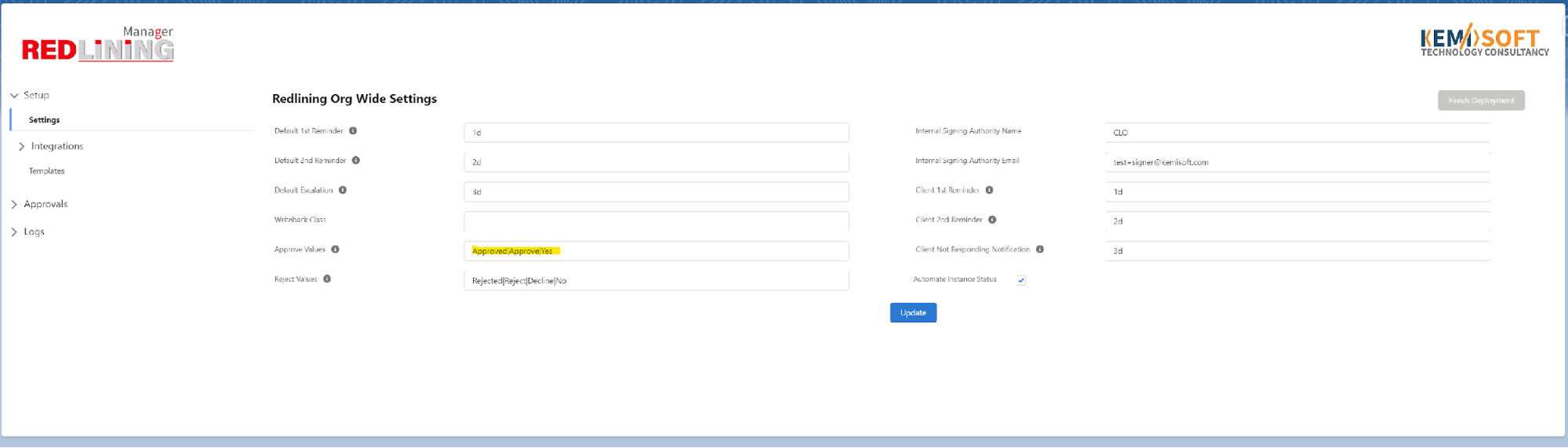Click info icon beside Default Escalation
Viewport: 1568px width, 448px height.
tap(343, 190)
